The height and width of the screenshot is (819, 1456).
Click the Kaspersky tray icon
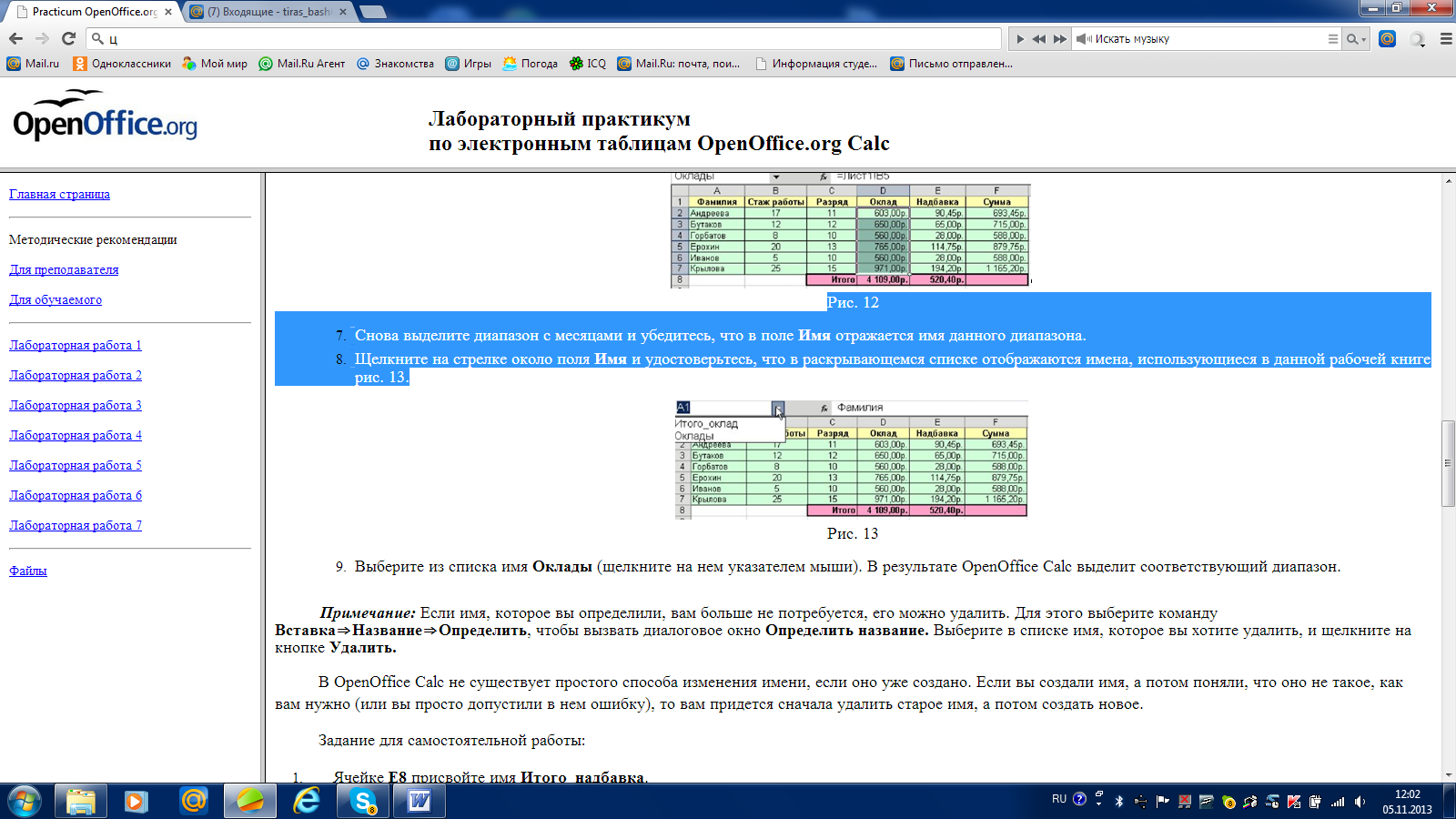(1294, 802)
